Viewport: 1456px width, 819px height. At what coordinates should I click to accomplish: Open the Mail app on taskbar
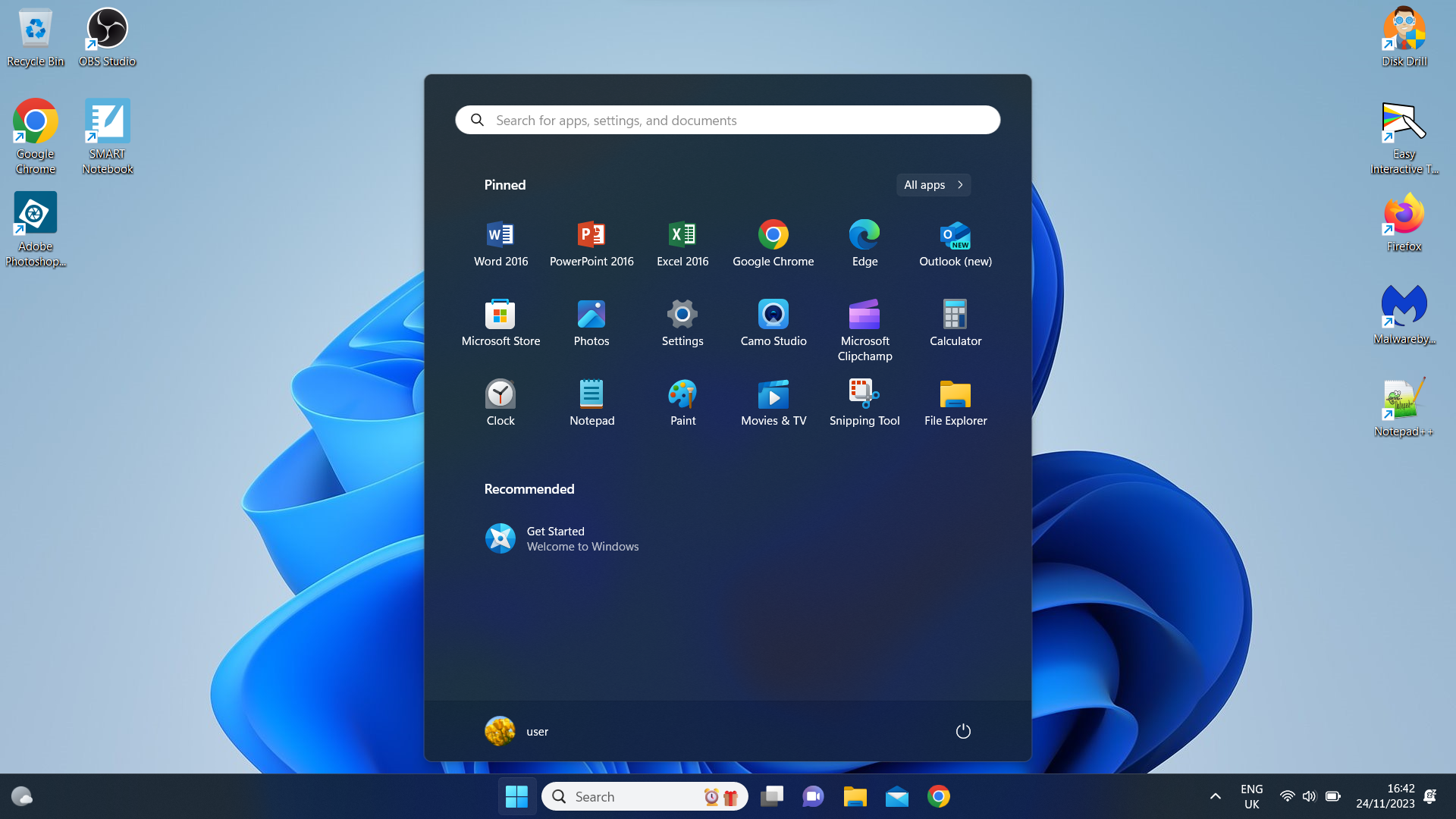(x=896, y=796)
